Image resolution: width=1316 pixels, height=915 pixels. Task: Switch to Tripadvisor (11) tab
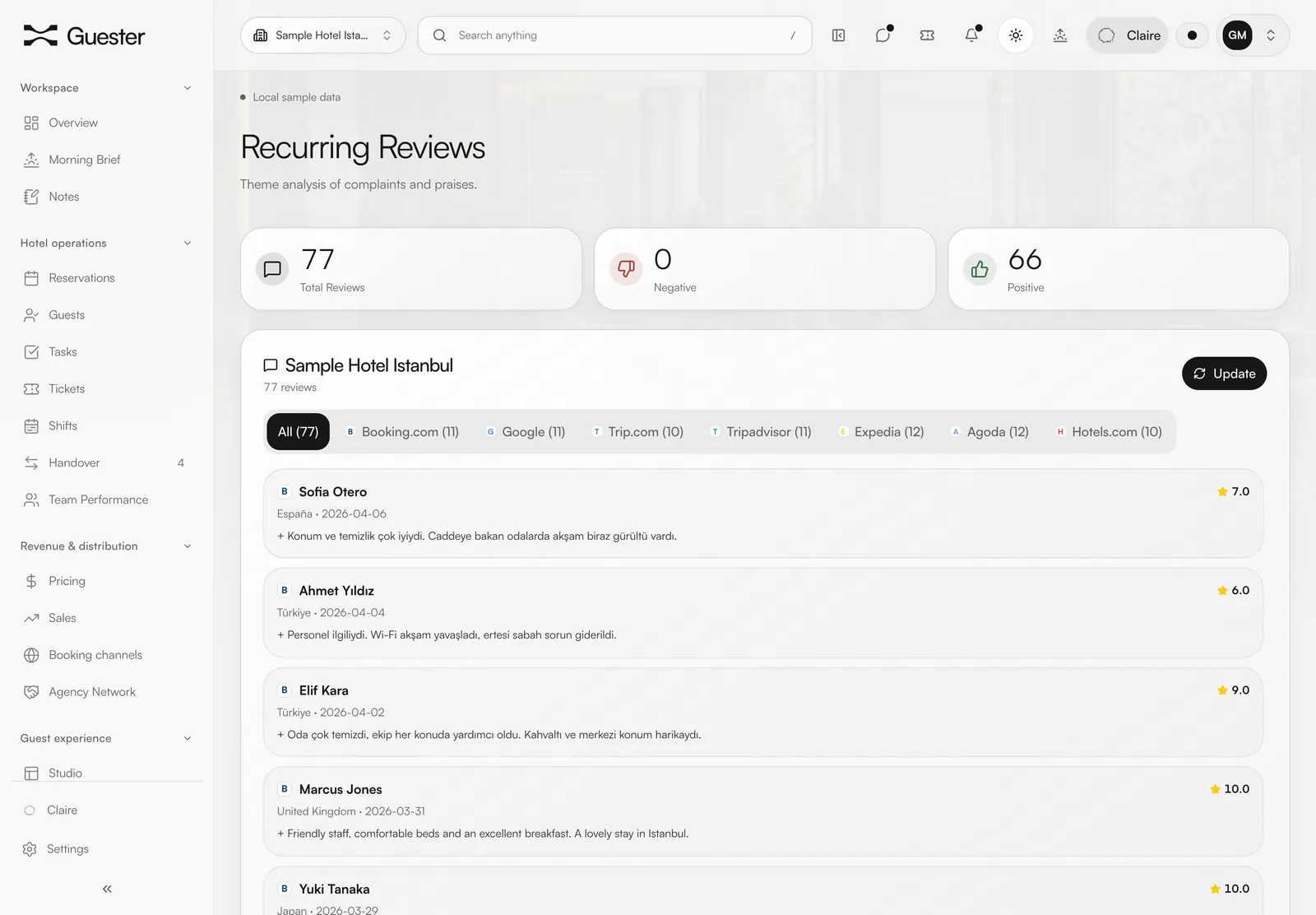[x=761, y=432]
